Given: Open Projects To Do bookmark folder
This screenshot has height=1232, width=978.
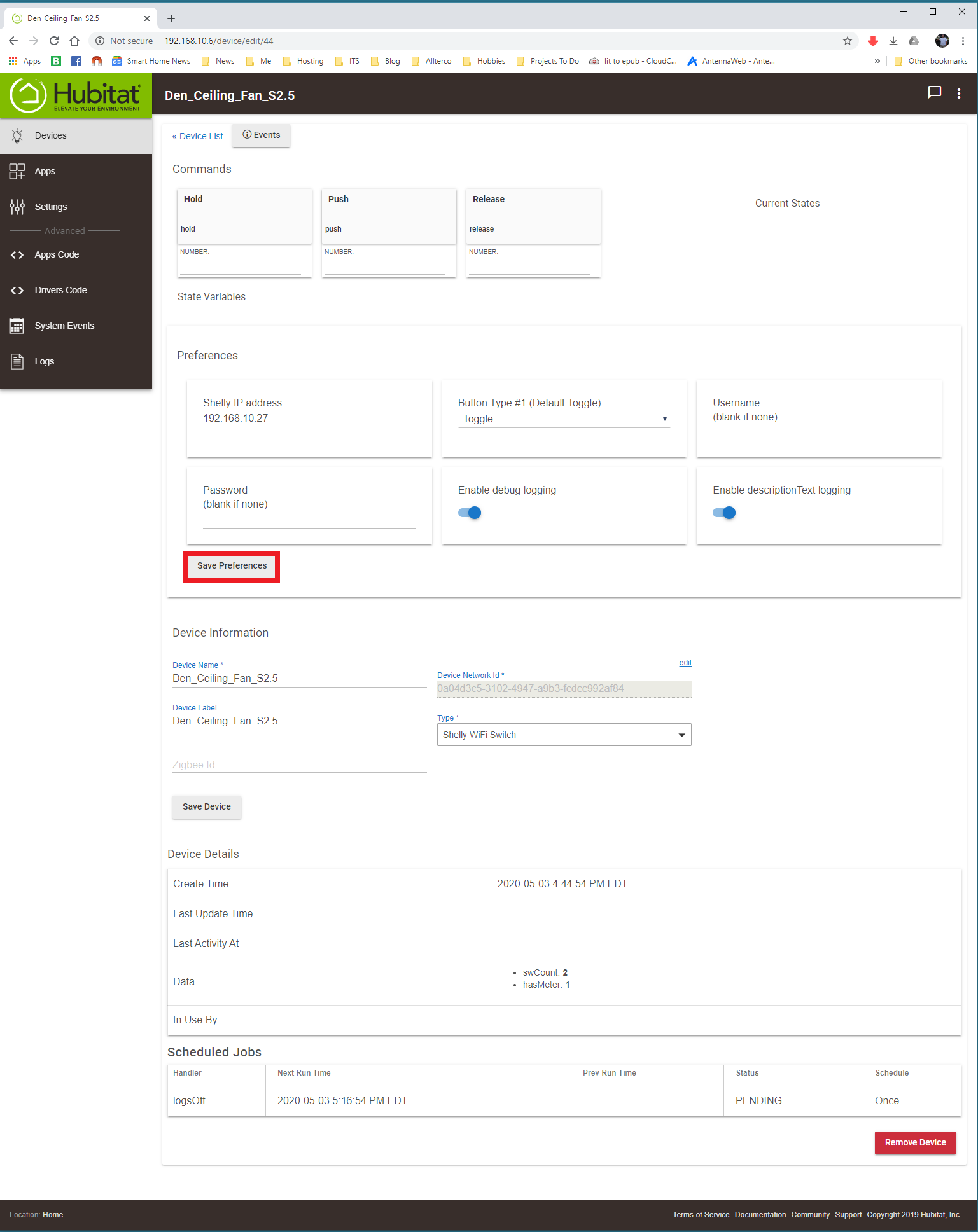Looking at the screenshot, I should click(548, 61).
